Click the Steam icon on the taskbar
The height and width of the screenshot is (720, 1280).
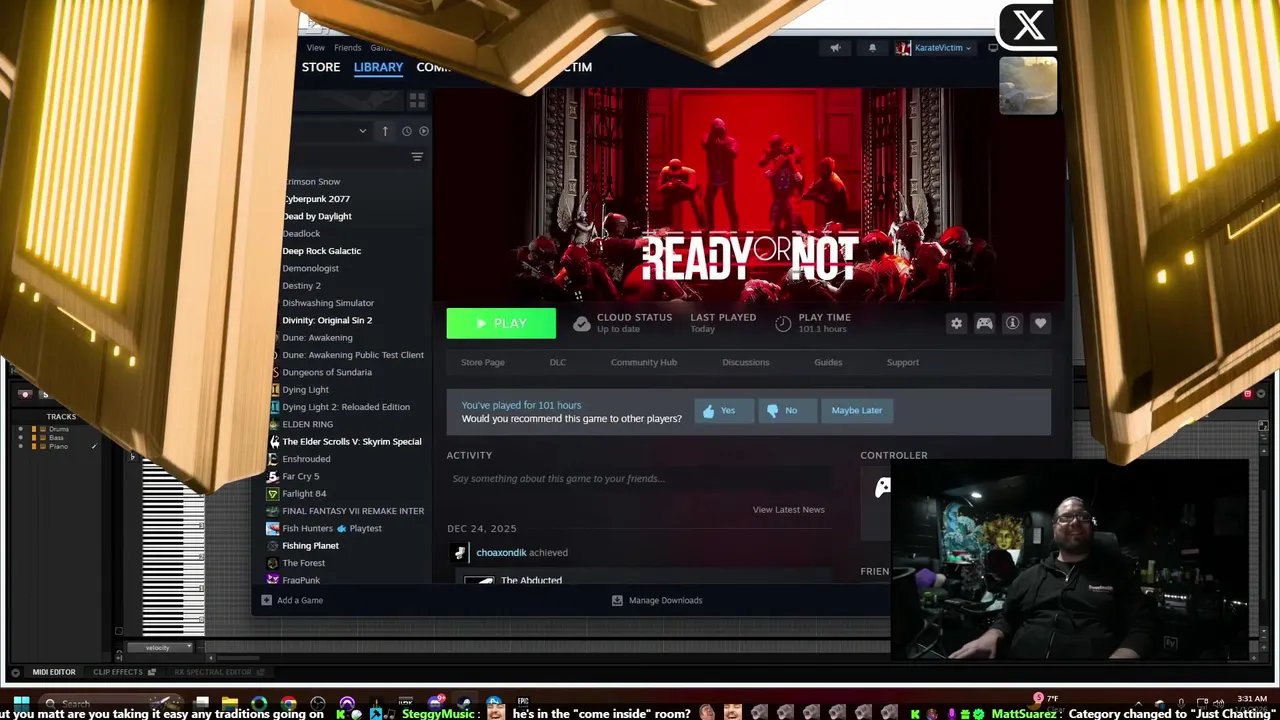[x=464, y=703]
